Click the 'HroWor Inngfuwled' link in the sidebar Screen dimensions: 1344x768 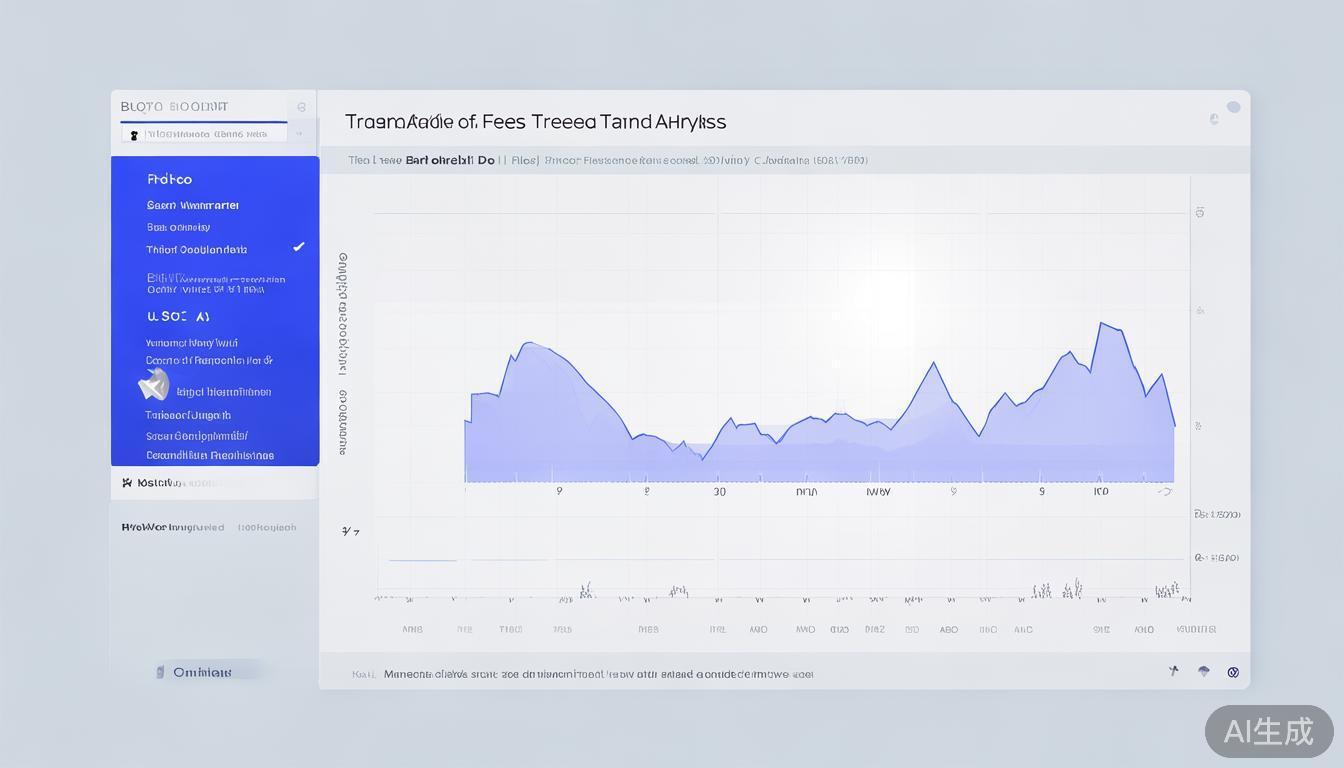[x=172, y=527]
